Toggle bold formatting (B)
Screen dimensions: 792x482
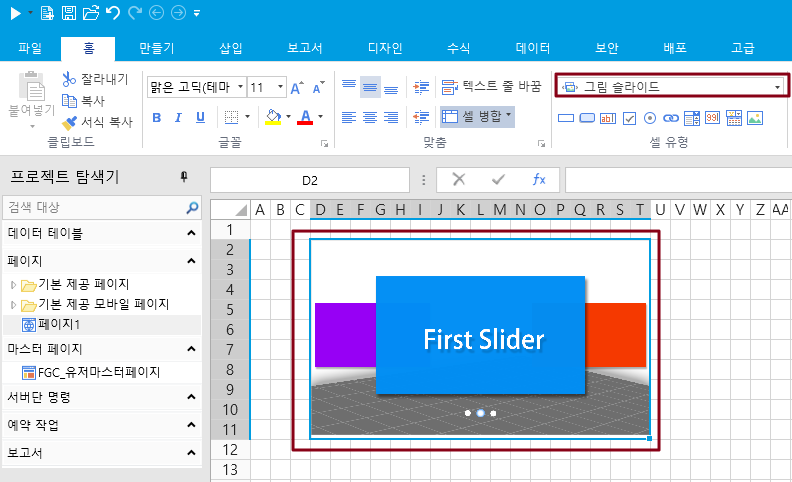[x=156, y=117]
